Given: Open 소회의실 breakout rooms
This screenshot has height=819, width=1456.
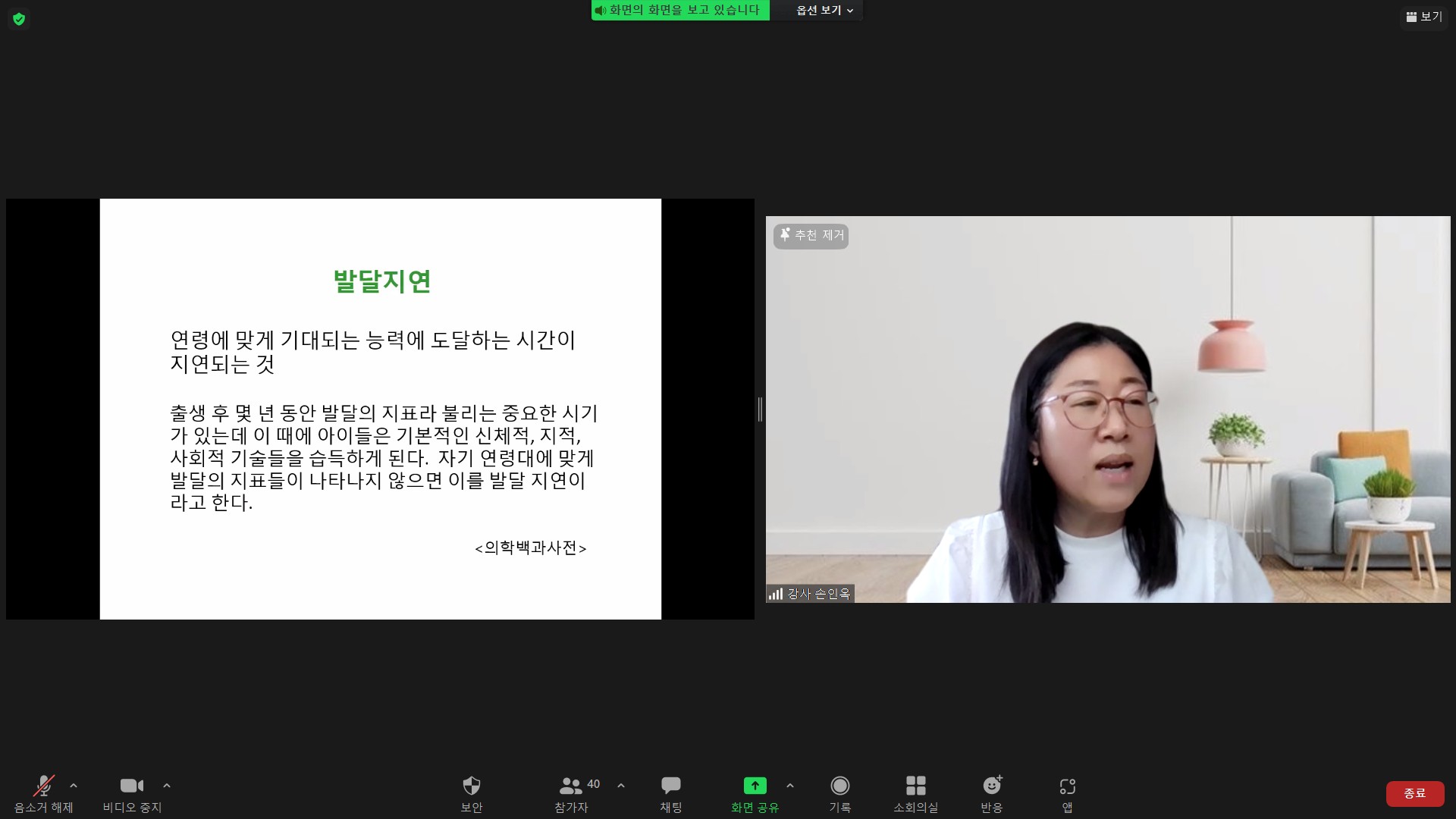Looking at the screenshot, I should (915, 793).
